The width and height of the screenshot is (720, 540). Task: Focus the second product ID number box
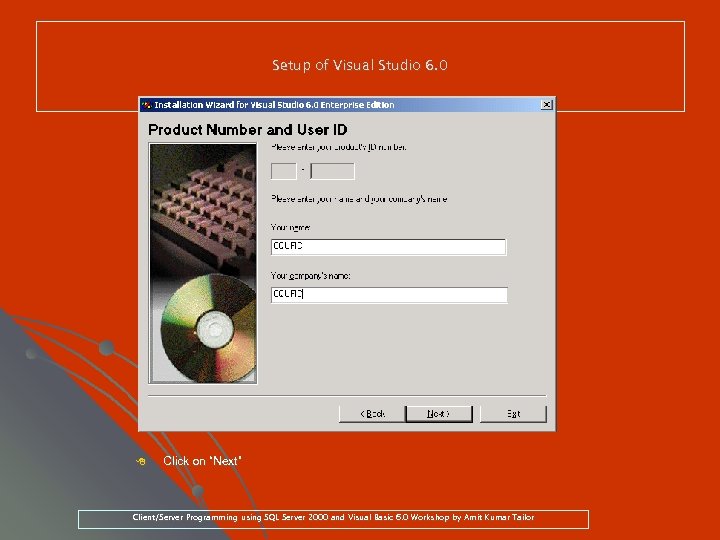point(332,171)
